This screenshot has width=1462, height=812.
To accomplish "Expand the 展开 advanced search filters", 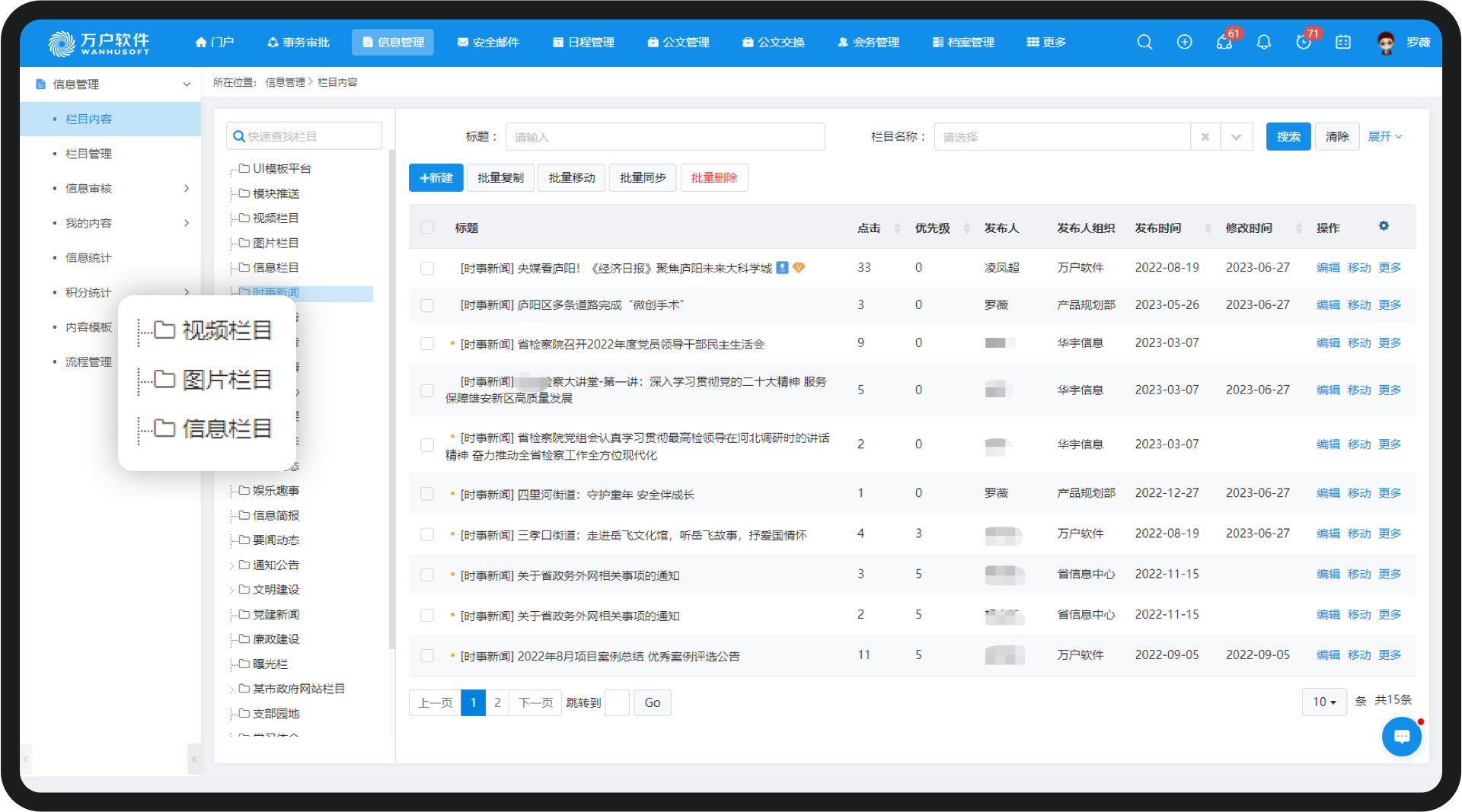I will click(x=1384, y=137).
